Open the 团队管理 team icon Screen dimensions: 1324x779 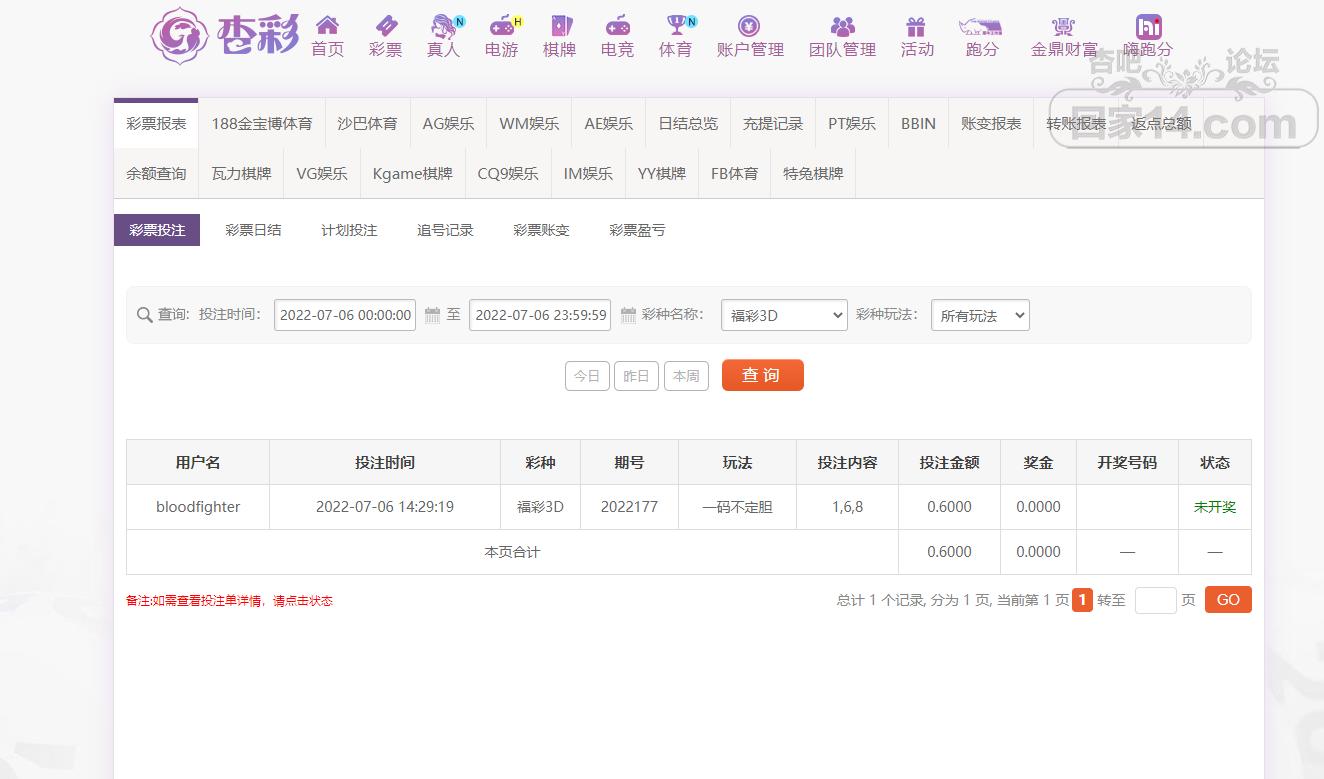[x=842, y=26]
